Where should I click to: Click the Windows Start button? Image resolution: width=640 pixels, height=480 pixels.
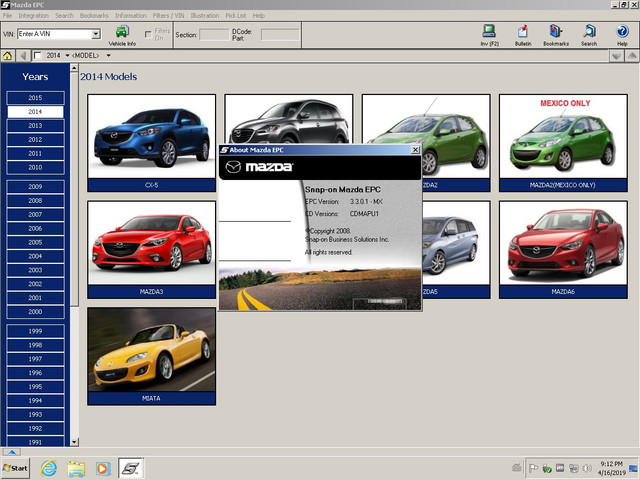(15, 468)
